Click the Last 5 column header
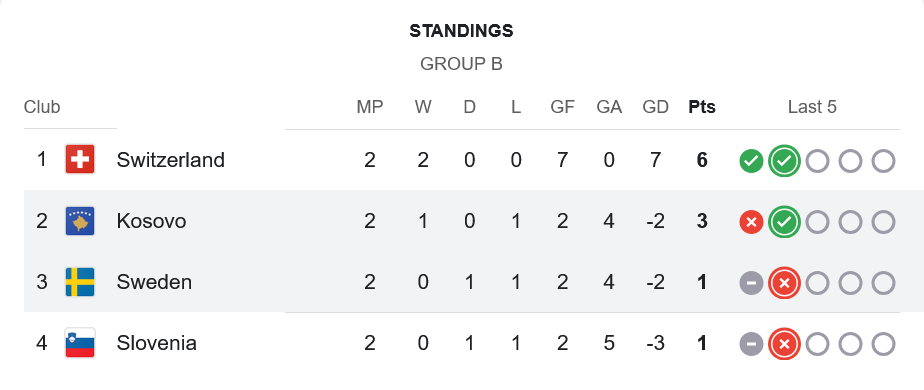Image resolution: width=924 pixels, height=390 pixels. 812,107
